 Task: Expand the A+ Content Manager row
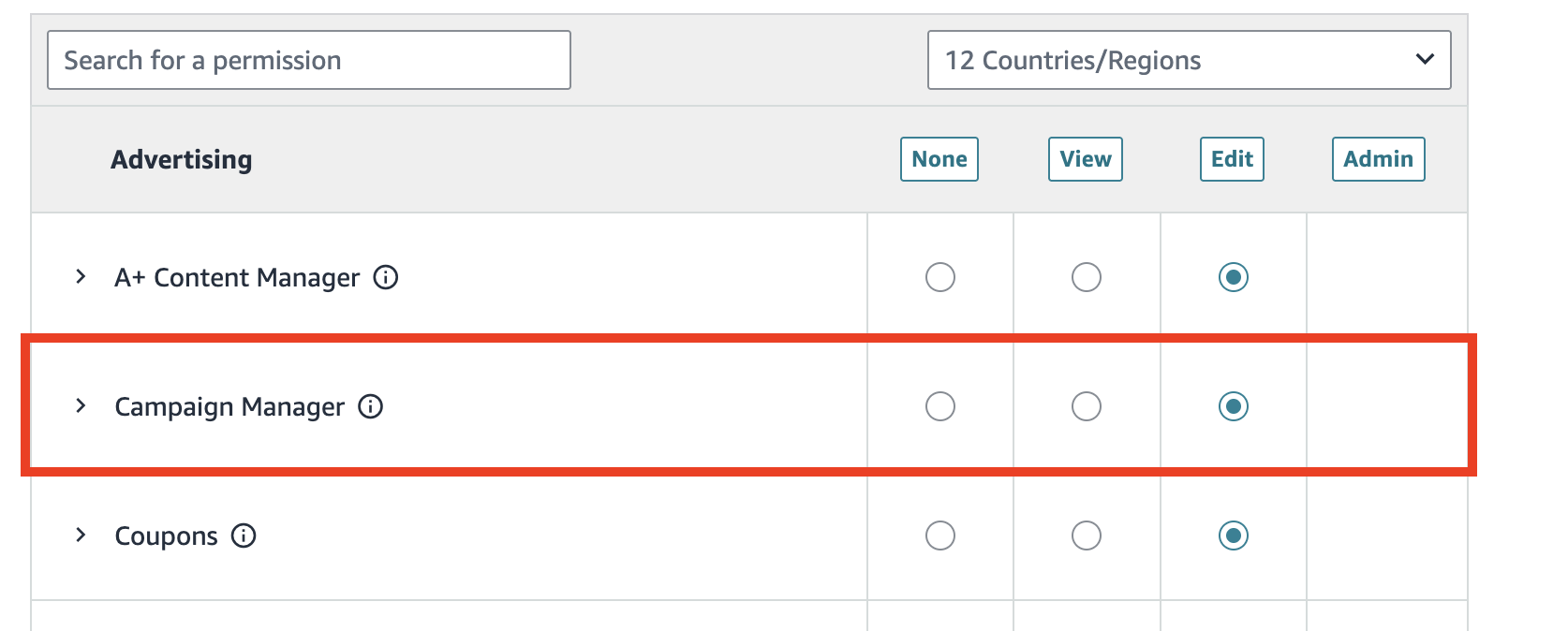[x=81, y=277]
